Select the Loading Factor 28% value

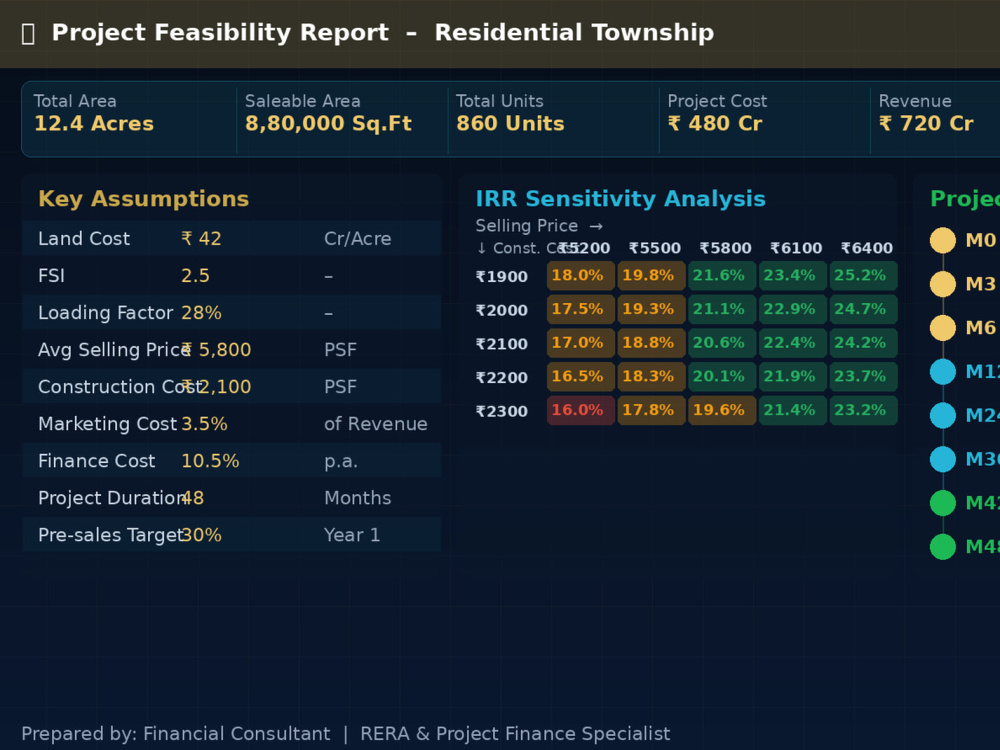[x=202, y=312]
